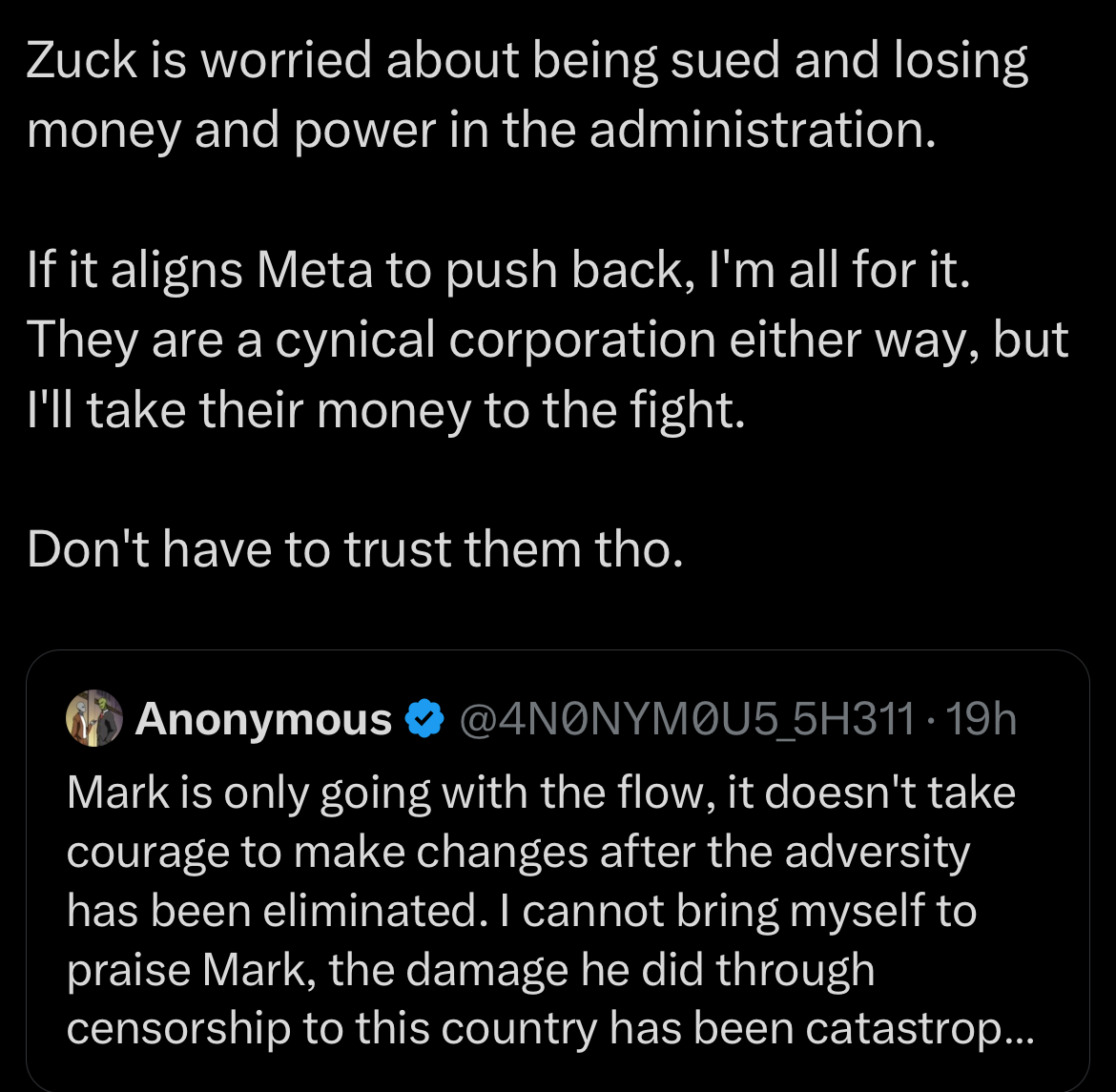Click the line "I'll take their money to the fight."
The width and height of the screenshot is (1116, 1092).
[385, 411]
